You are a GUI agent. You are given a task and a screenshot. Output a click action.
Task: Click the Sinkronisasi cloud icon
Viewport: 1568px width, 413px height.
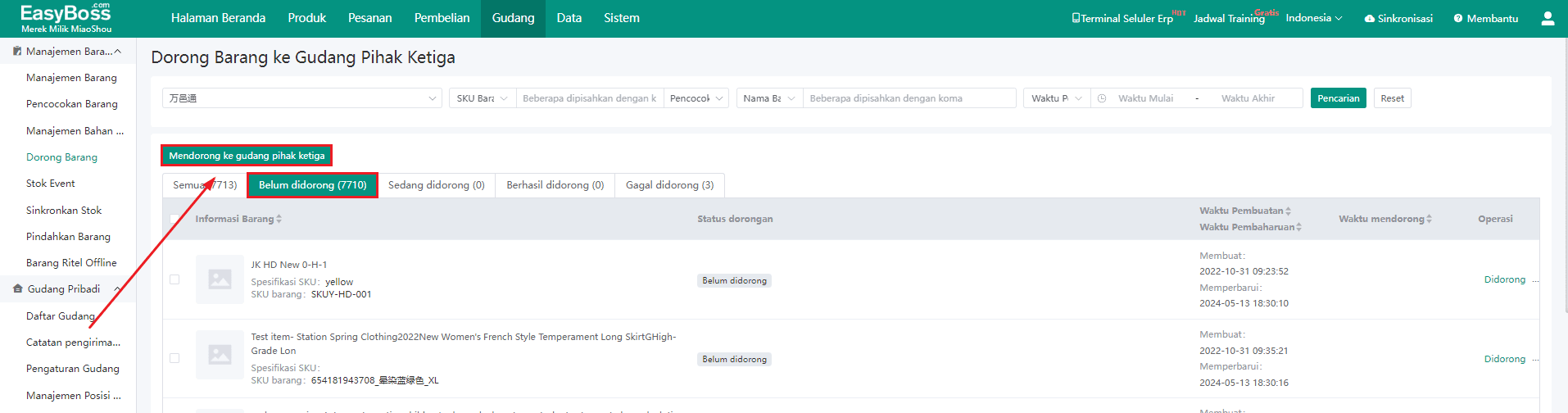(x=1369, y=18)
